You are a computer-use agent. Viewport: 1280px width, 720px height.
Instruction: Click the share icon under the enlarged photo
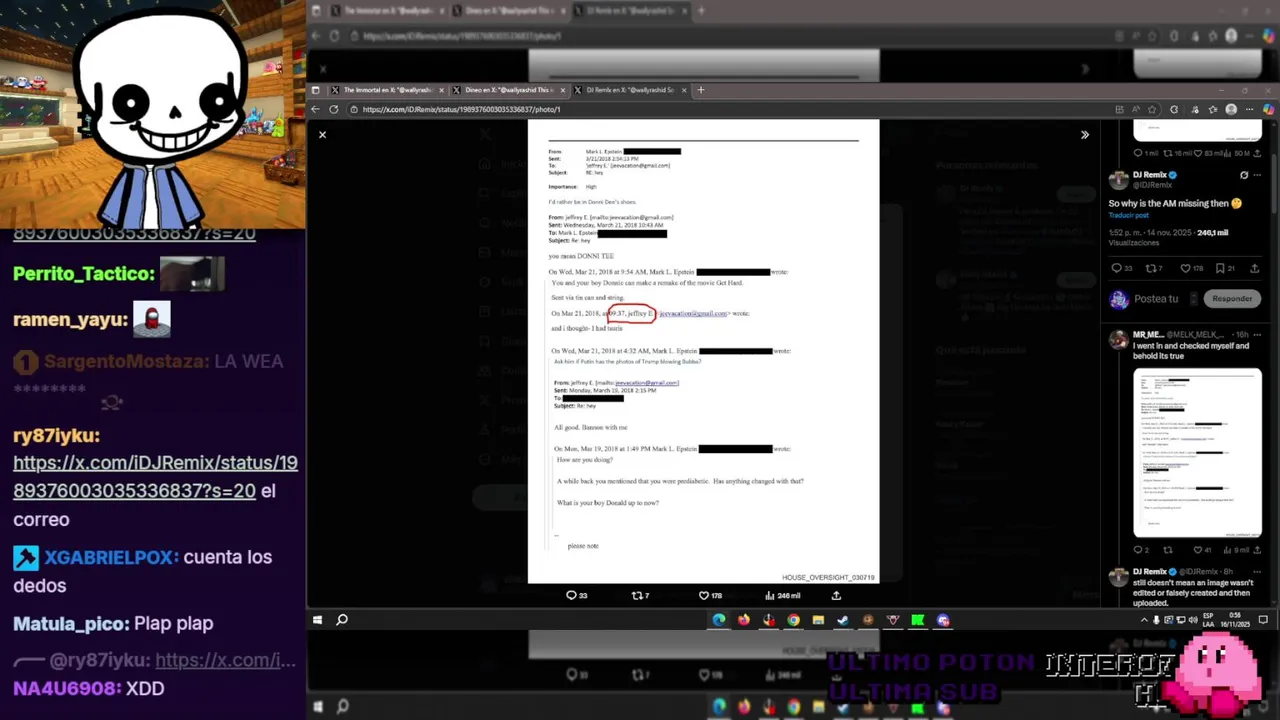[x=836, y=595]
